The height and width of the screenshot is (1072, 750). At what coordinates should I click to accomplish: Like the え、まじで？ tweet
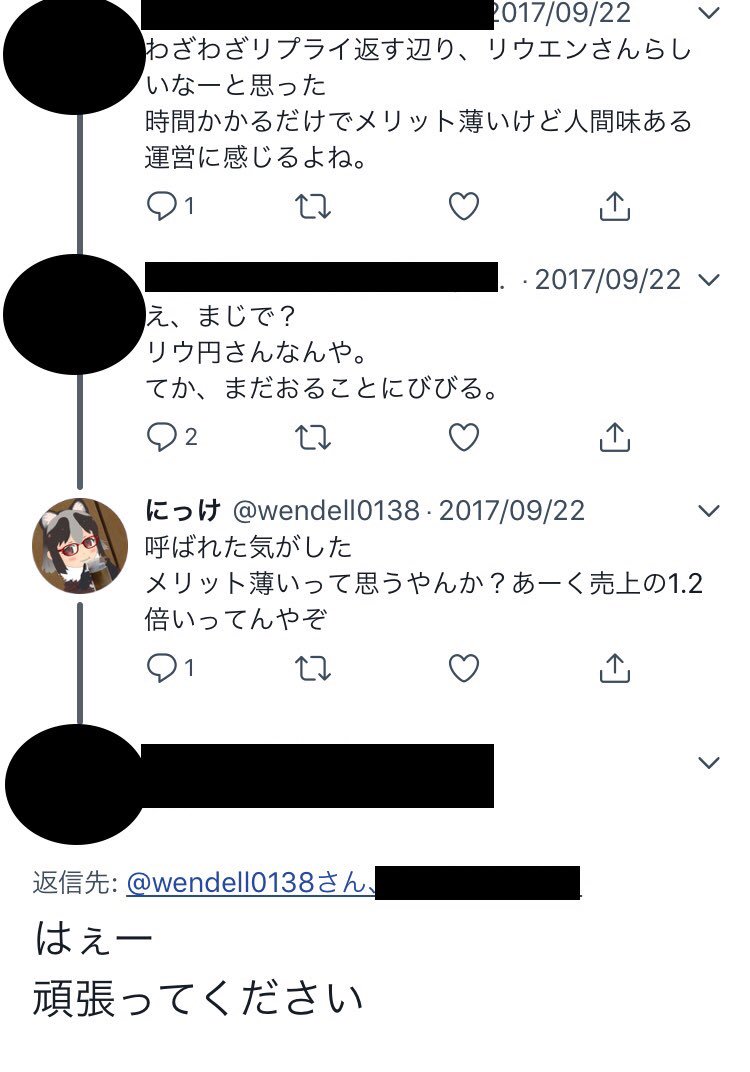pyautogui.click(x=464, y=437)
